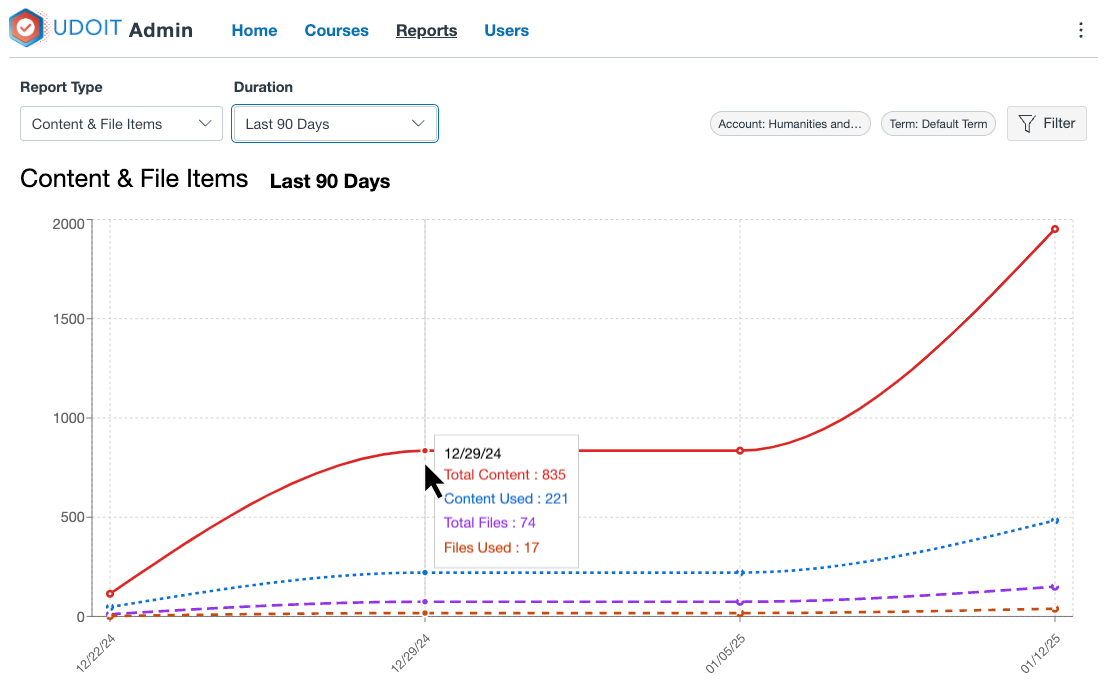Click the UDOIT logo icon
Image resolution: width=1104 pixels, height=690 pixels.
pyautogui.click(x=27, y=29)
